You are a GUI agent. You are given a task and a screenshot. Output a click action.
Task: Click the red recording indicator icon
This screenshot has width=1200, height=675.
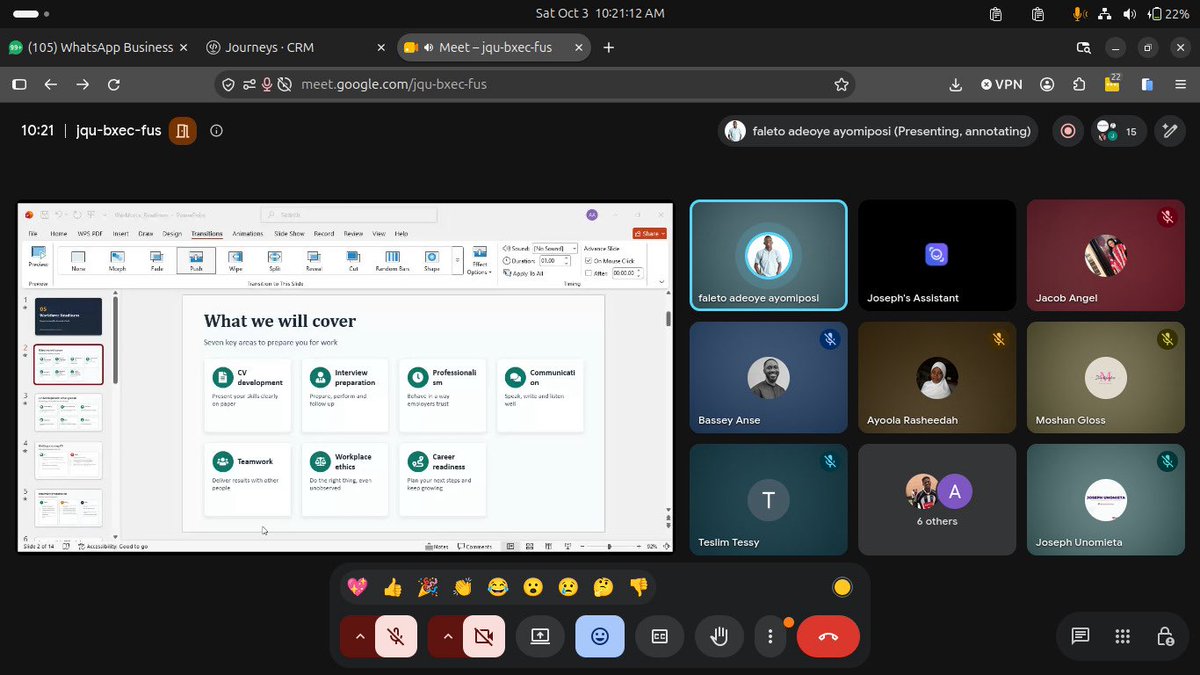1068,131
